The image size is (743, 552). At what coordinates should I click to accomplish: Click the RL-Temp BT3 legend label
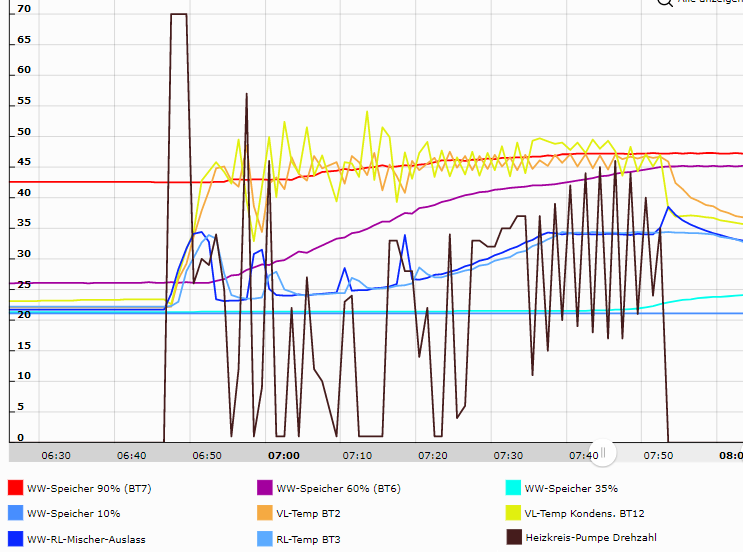[308, 539]
